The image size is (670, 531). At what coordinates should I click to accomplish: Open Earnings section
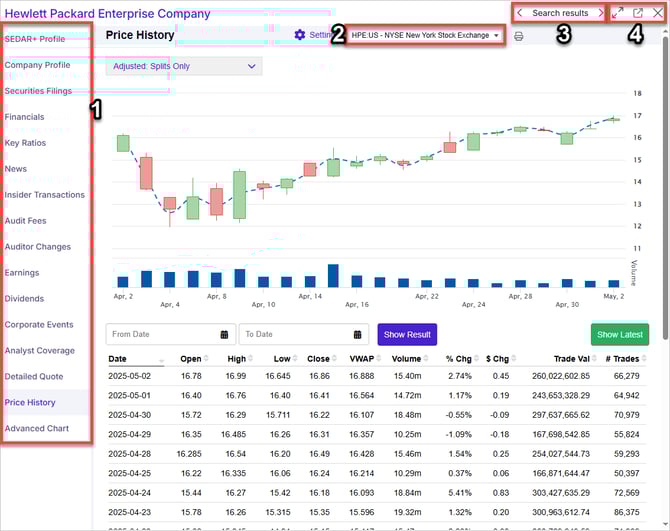click(22, 273)
